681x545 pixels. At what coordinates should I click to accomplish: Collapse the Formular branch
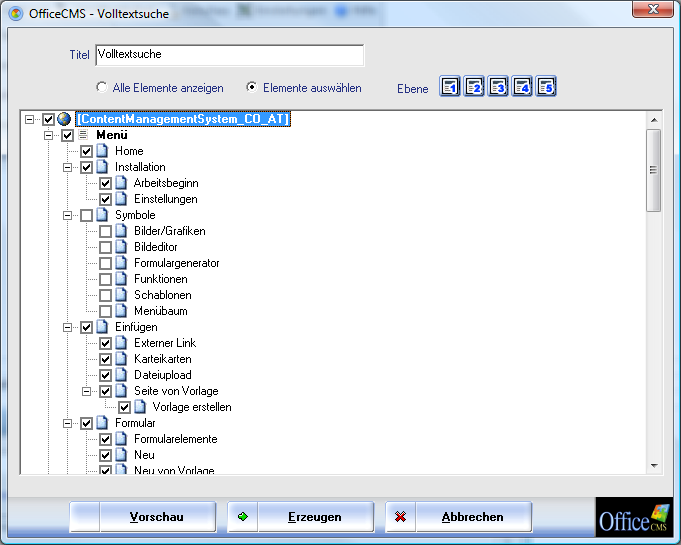pyautogui.click(x=67, y=423)
